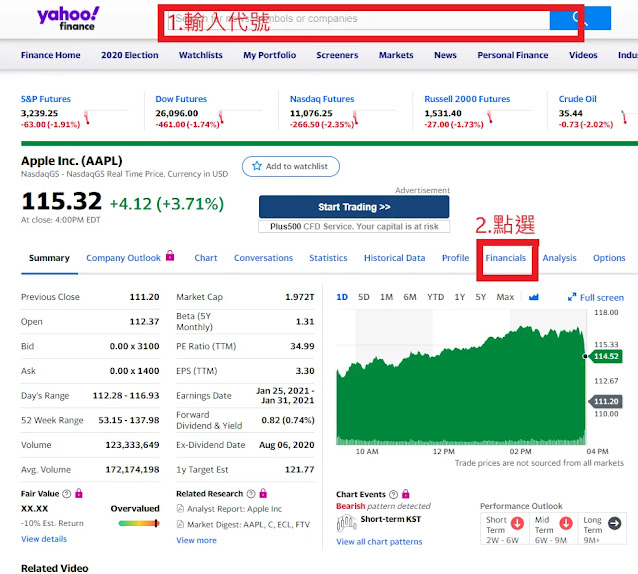Click the Start Trading ad button
The width and height of the screenshot is (638, 574).
click(x=354, y=207)
